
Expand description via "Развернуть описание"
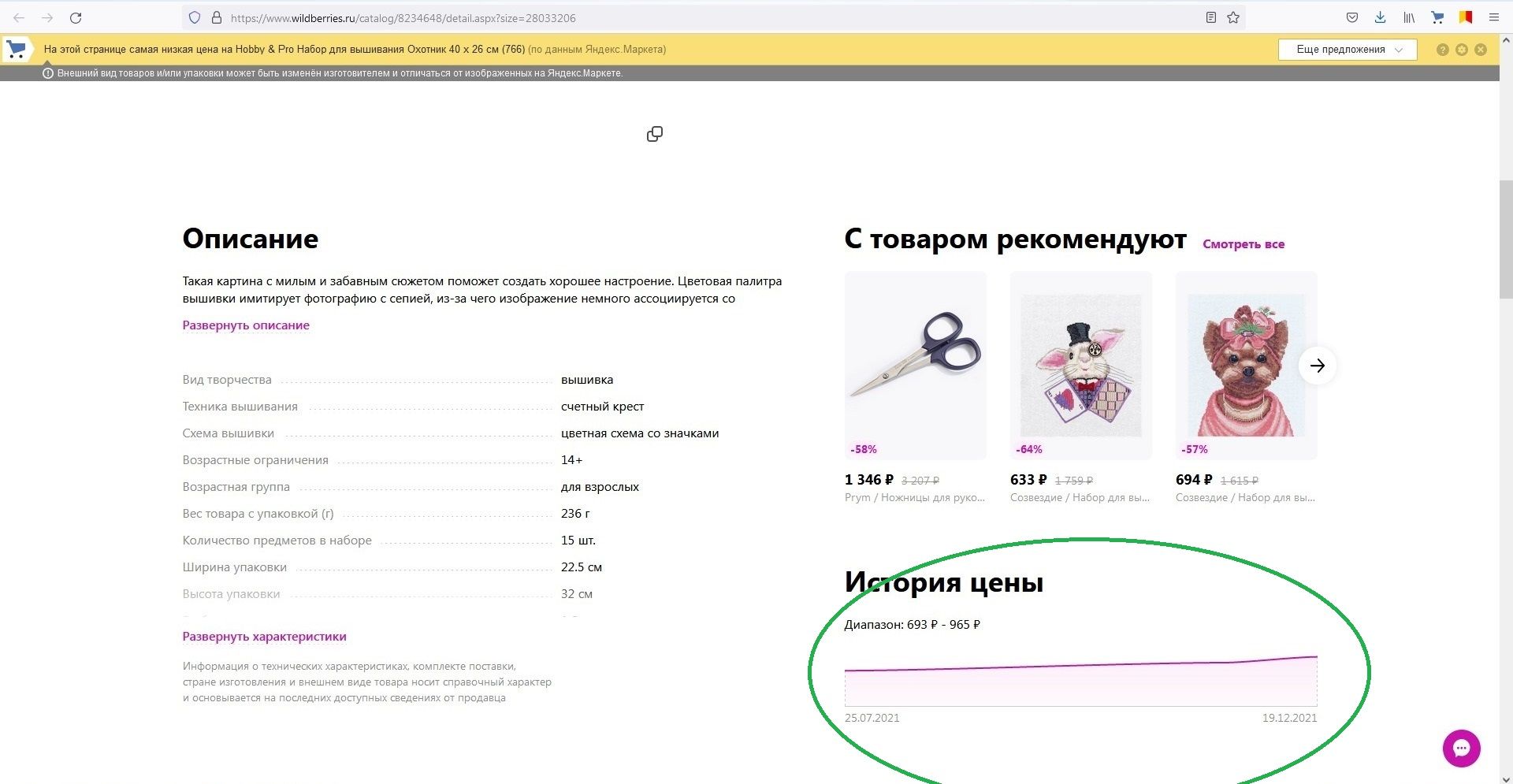tap(246, 325)
